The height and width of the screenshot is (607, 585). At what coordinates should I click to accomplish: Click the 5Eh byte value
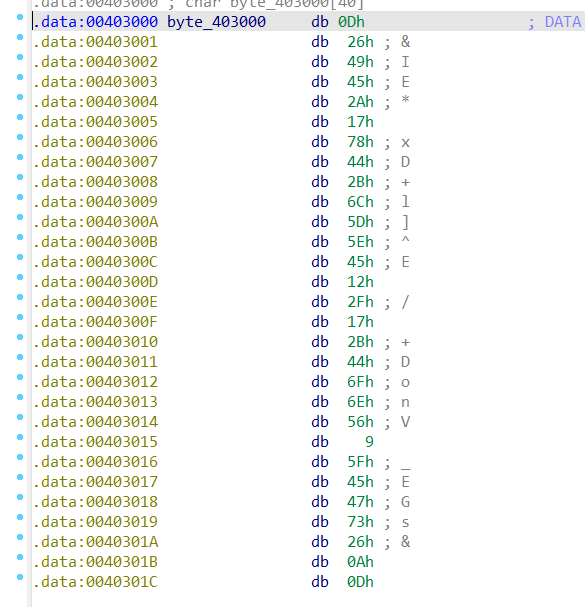coord(360,242)
